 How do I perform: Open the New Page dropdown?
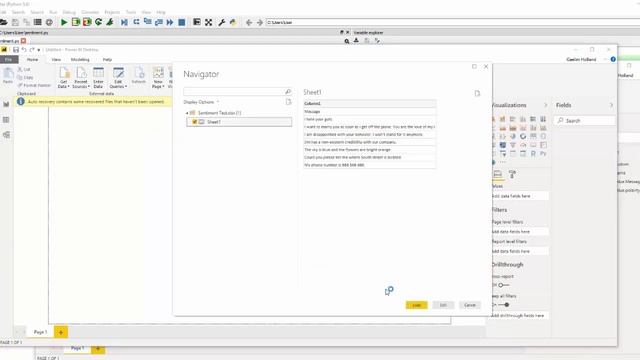[158, 78]
